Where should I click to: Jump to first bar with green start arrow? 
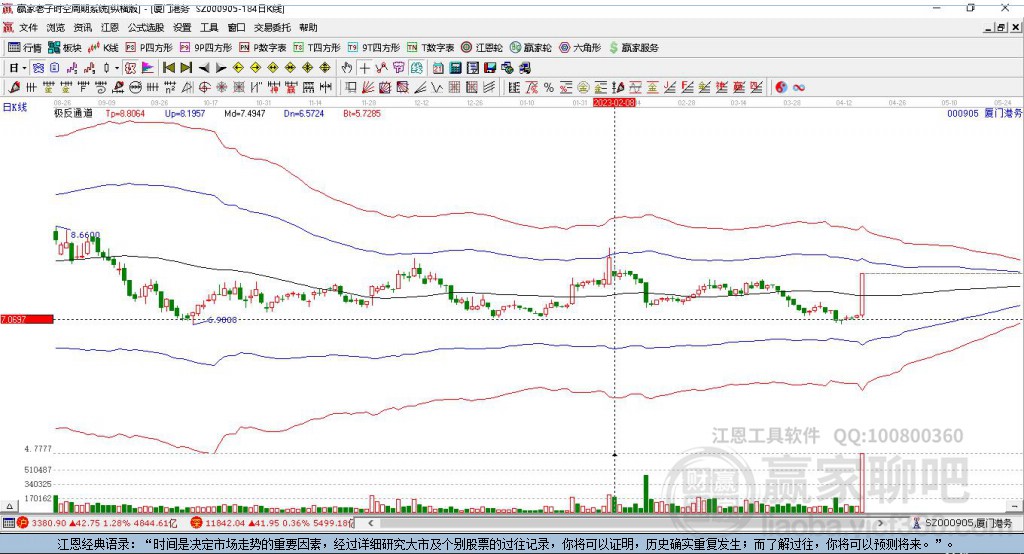pos(168,68)
